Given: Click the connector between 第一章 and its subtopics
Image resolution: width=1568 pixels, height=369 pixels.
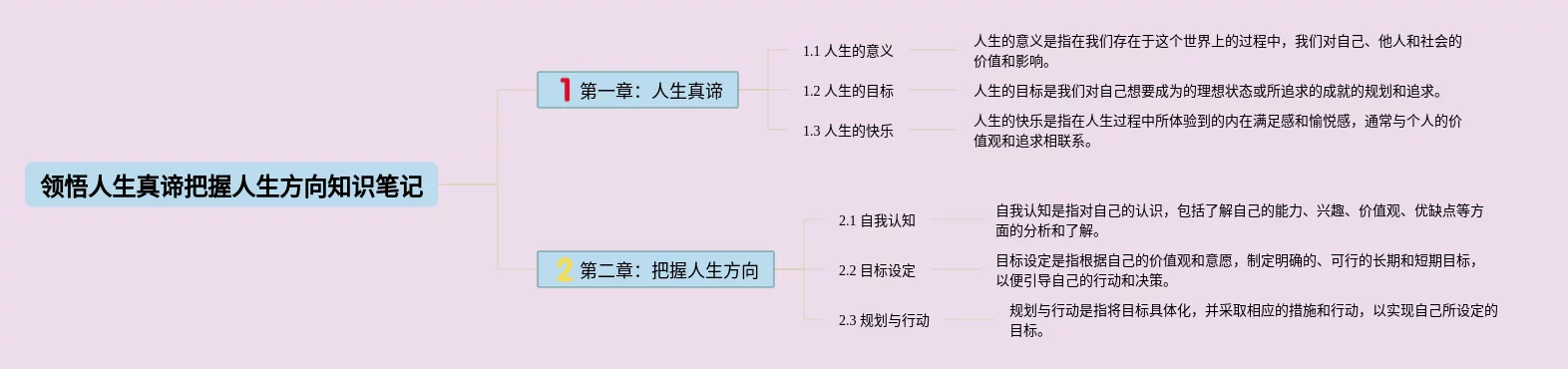Looking at the screenshot, I should pyautogui.click(x=767, y=90).
